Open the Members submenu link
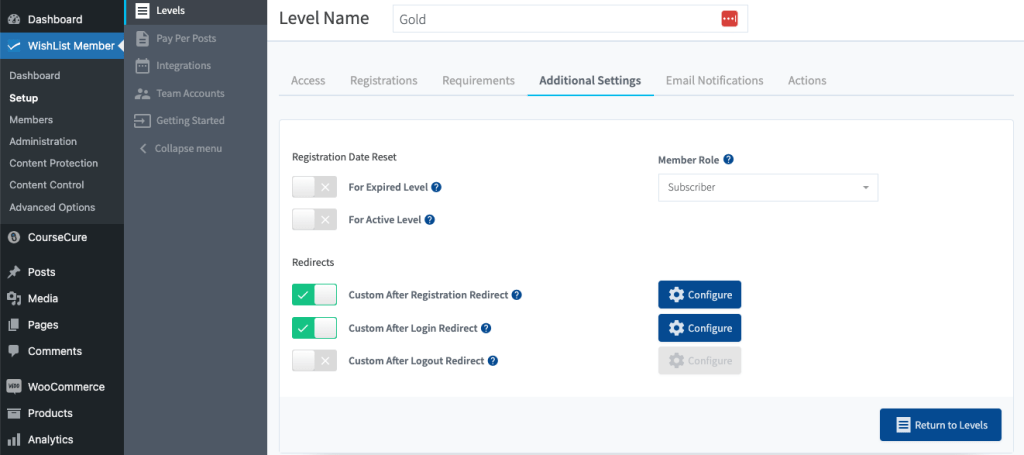 click(31, 120)
